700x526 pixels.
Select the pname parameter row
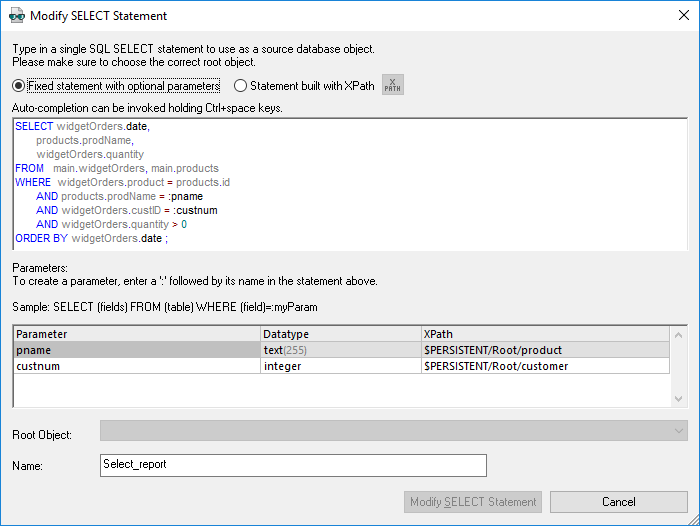135,350
